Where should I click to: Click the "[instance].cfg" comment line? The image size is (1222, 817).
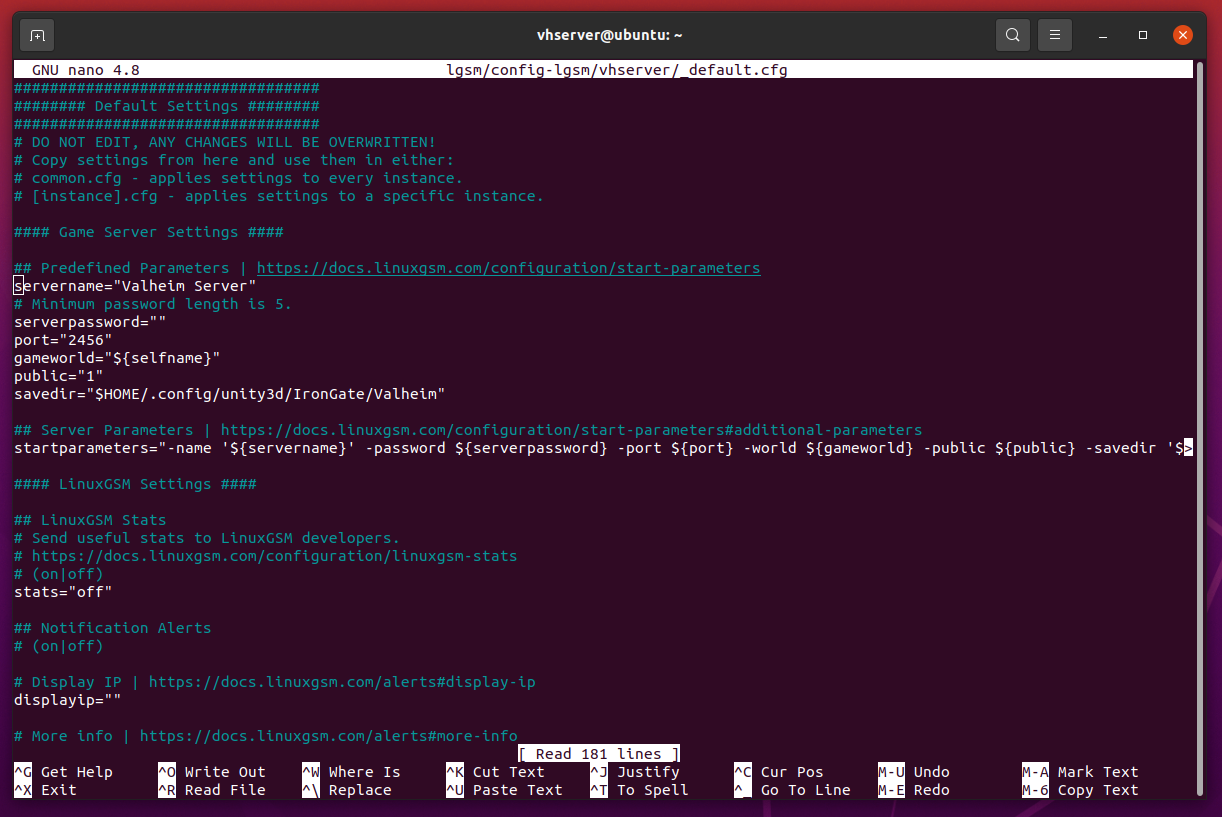click(x=279, y=196)
